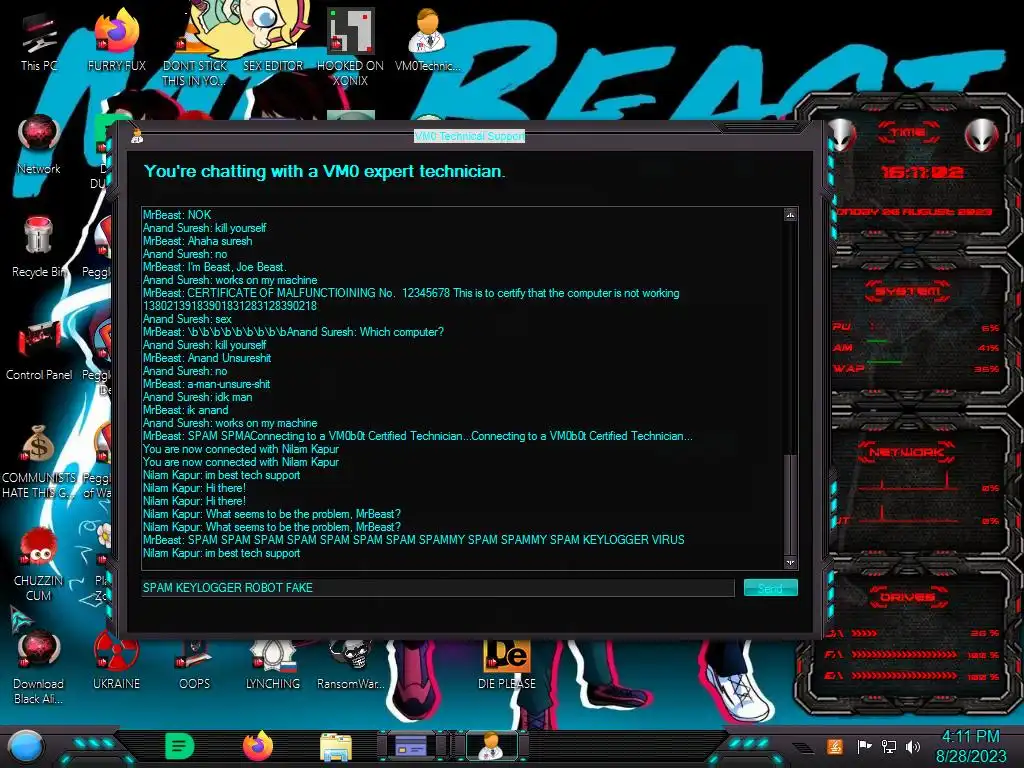
Task: Open File Explorer from the taskbar
Action: coord(336,747)
